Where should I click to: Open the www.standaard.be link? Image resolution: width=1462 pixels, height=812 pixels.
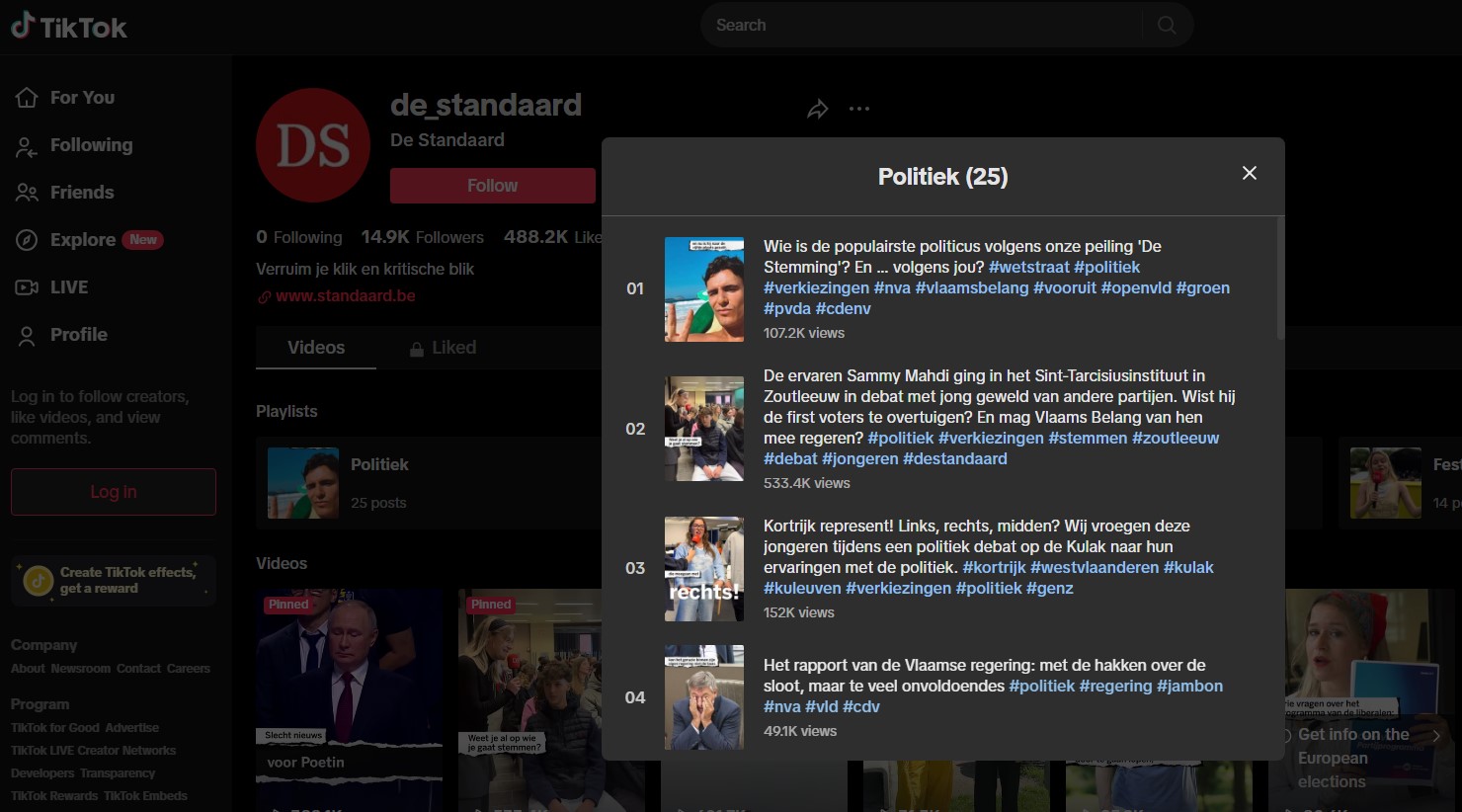click(345, 296)
